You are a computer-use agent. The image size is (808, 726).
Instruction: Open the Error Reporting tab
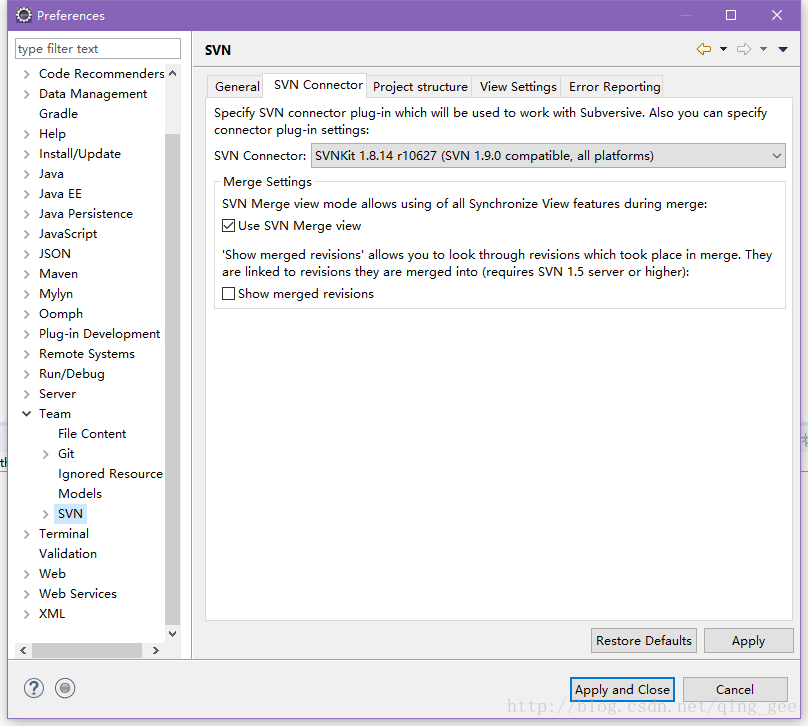click(x=614, y=87)
